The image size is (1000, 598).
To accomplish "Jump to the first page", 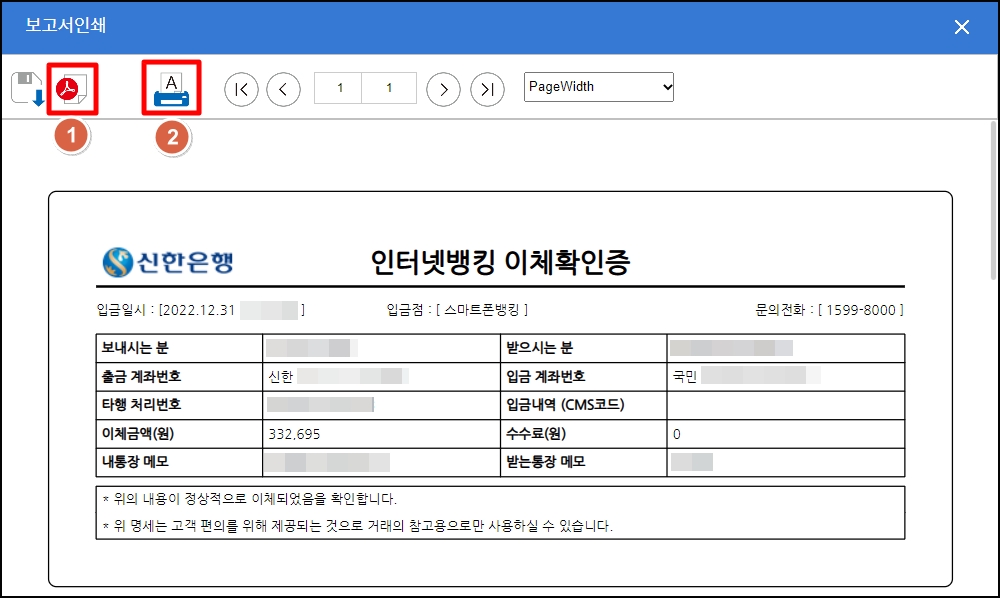I will point(241,88).
